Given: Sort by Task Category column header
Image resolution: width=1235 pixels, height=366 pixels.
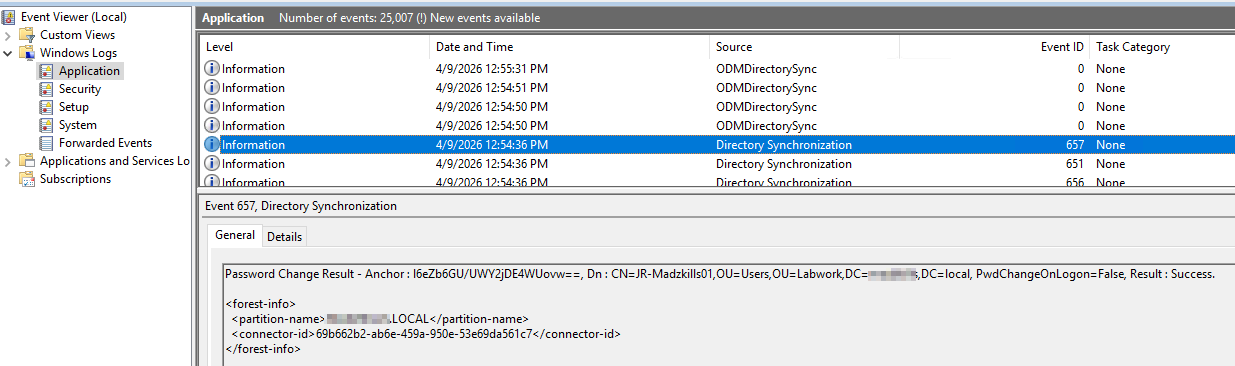Looking at the screenshot, I should coord(1162,47).
